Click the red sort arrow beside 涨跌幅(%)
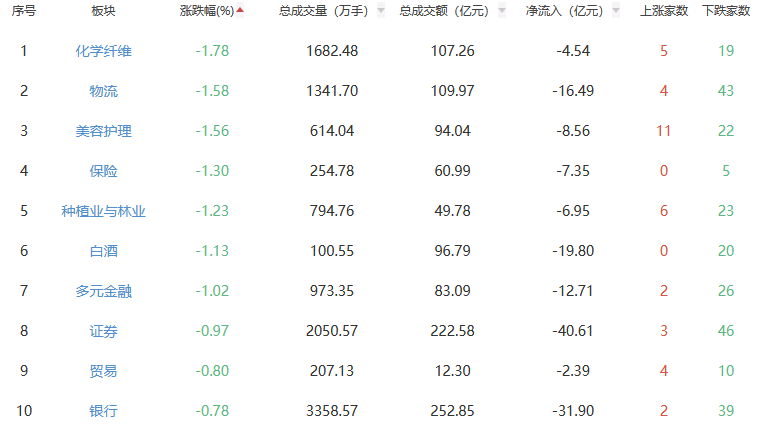Image resolution: width=759 pixels, height=426 pixels. tap(240, 11)
